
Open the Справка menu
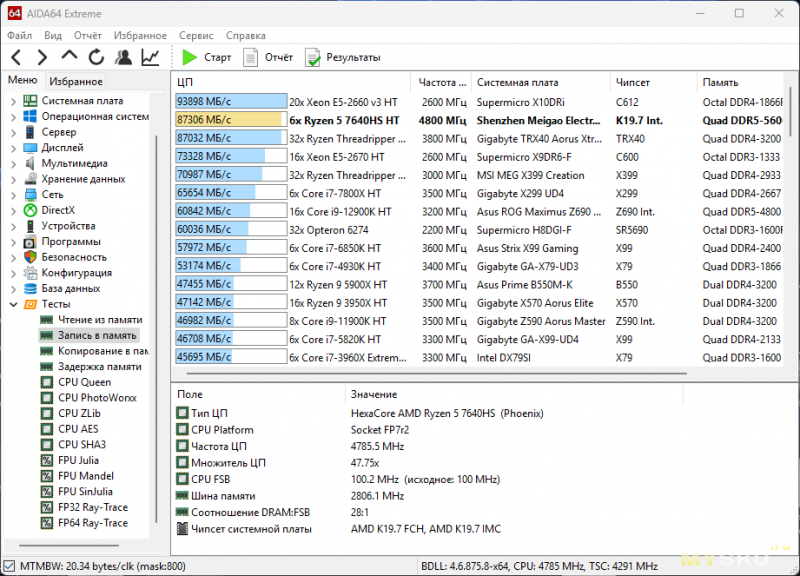tap(245, 35)
